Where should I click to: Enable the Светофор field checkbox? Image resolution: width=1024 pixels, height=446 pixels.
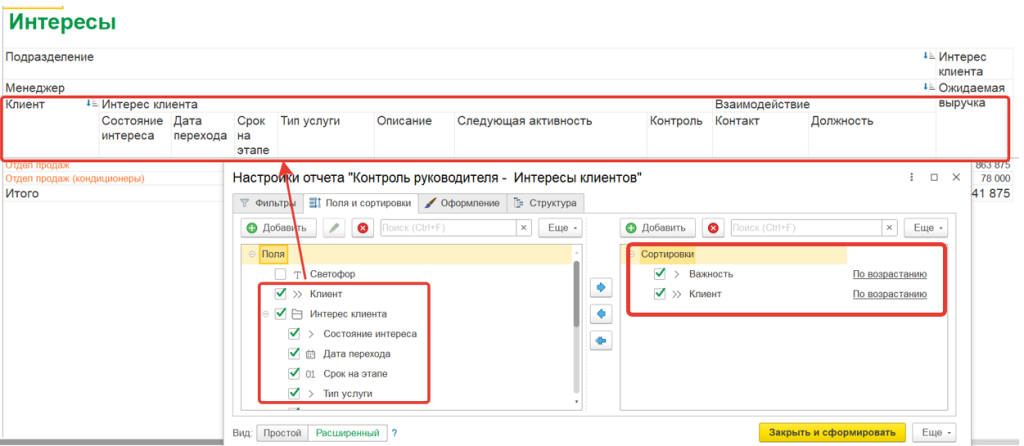(x=281, y=274)
